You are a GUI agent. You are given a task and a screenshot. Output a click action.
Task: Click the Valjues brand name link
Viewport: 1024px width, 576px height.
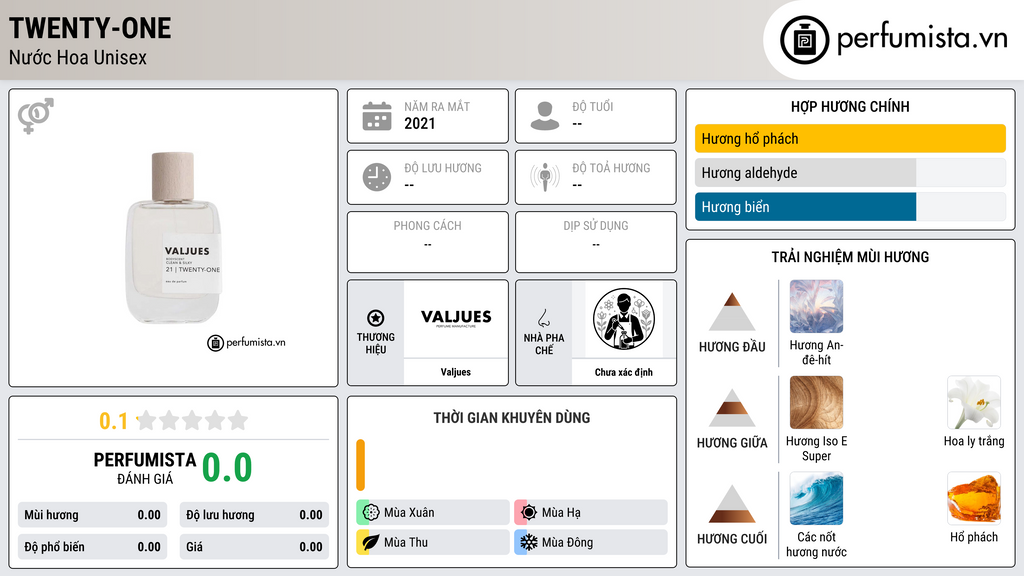pos(455,372)
